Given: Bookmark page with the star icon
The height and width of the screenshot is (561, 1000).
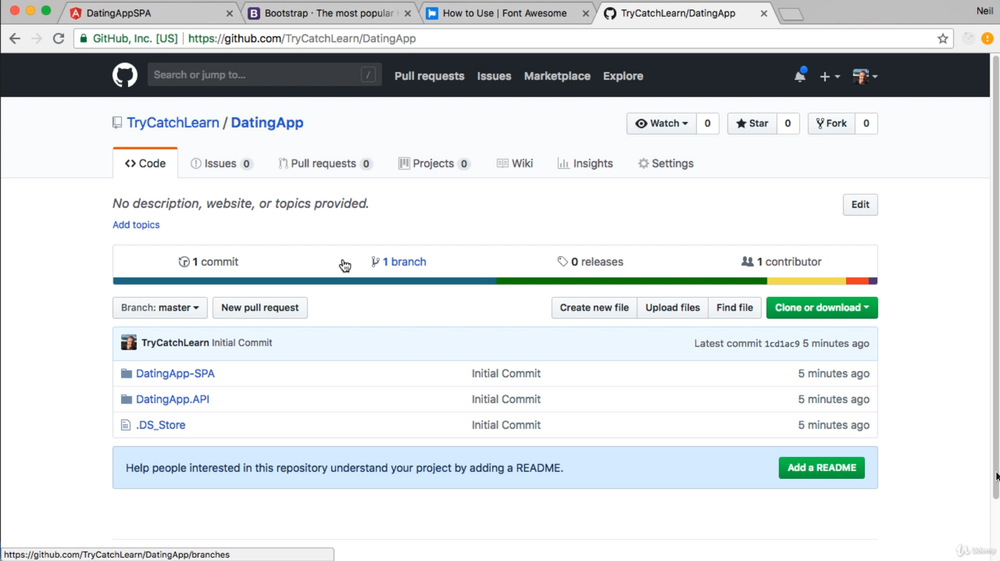Looking at the screenshot, I should (x=943, y=38).
